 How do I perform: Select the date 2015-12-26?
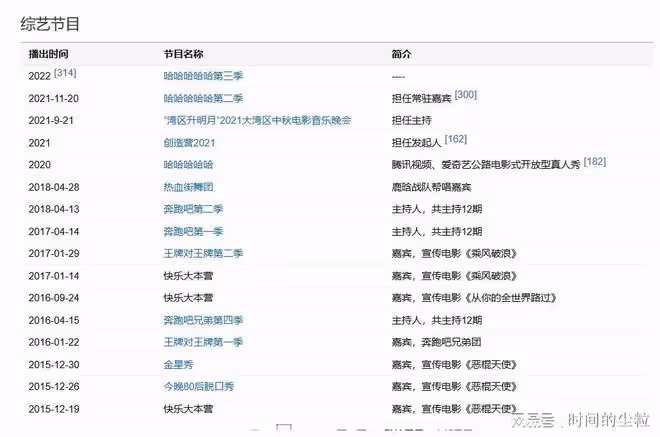(x=54, y=386)
